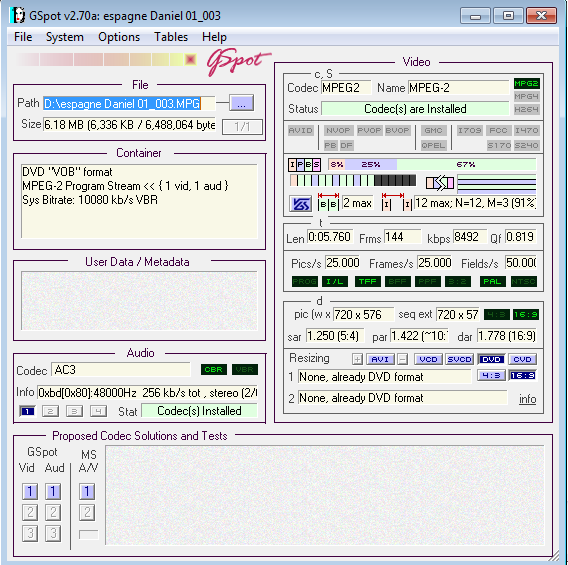Image resolution: width=568 pixels, height=565 pixels.
Task: Click the I709 indicator badge
Action: (x=469, y=130)
